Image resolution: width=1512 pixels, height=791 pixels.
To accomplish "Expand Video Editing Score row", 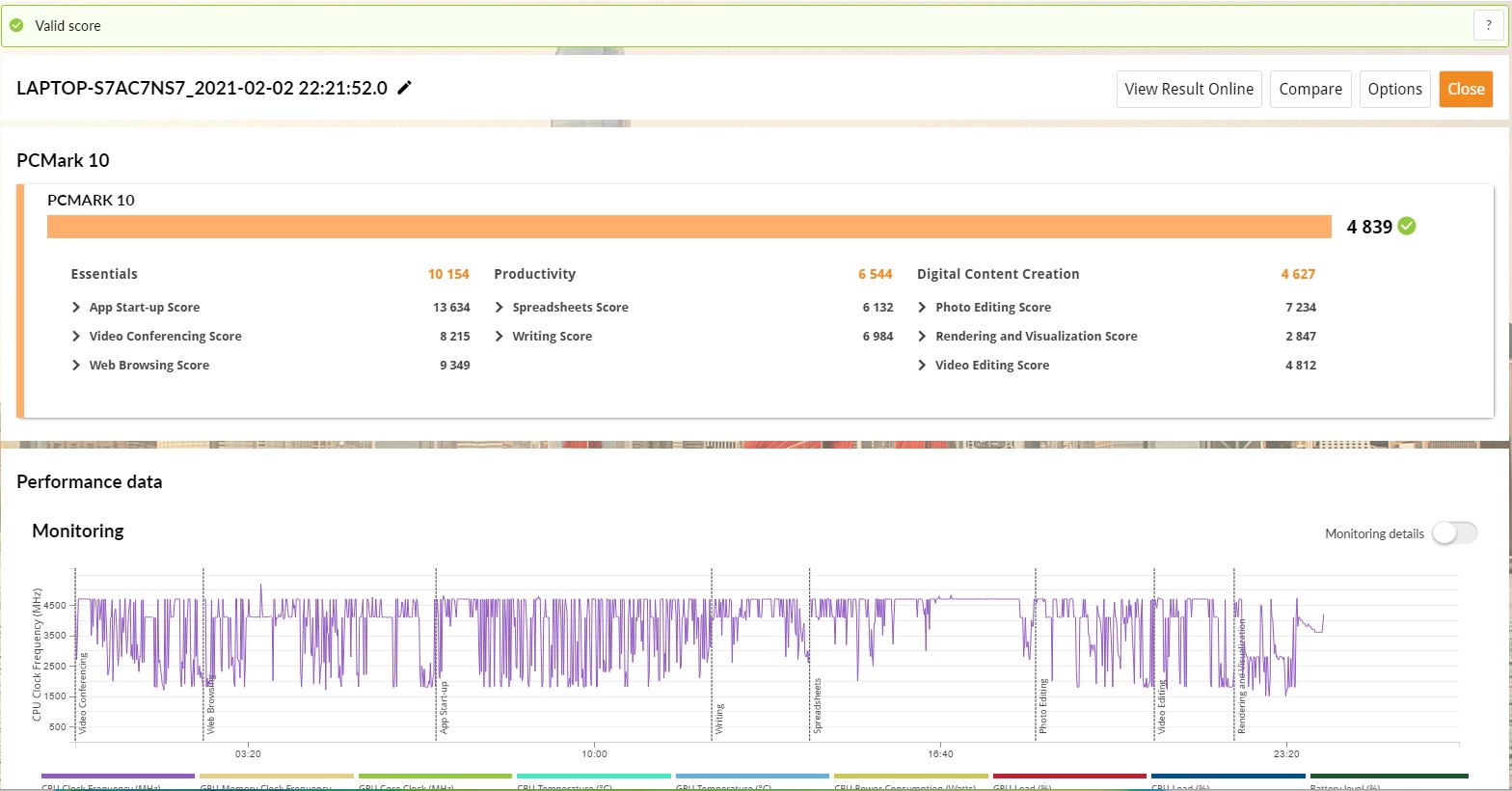I will [x=923, y=366].
